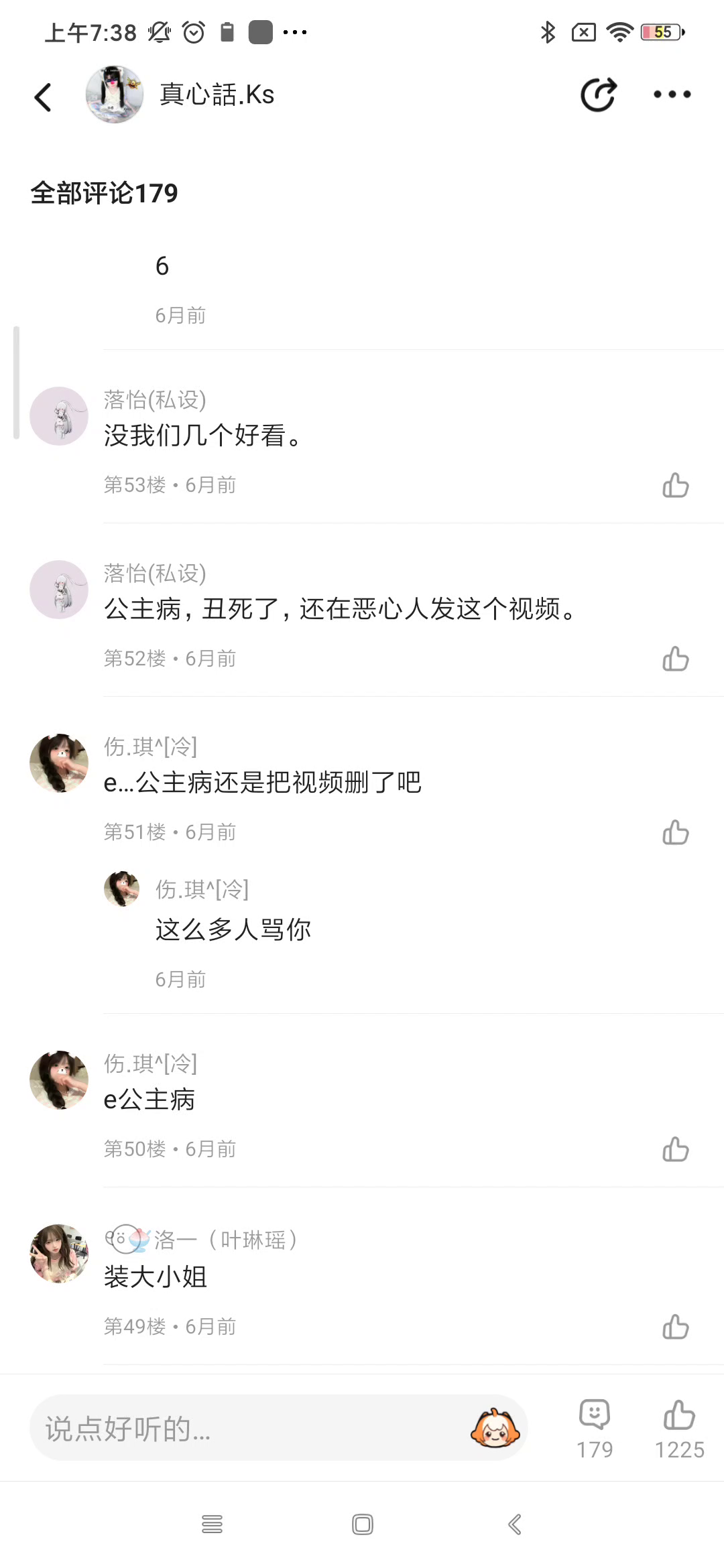Tap the back arrow in header
Viewport: 724px width, 1568px height.
pos(43,96)
